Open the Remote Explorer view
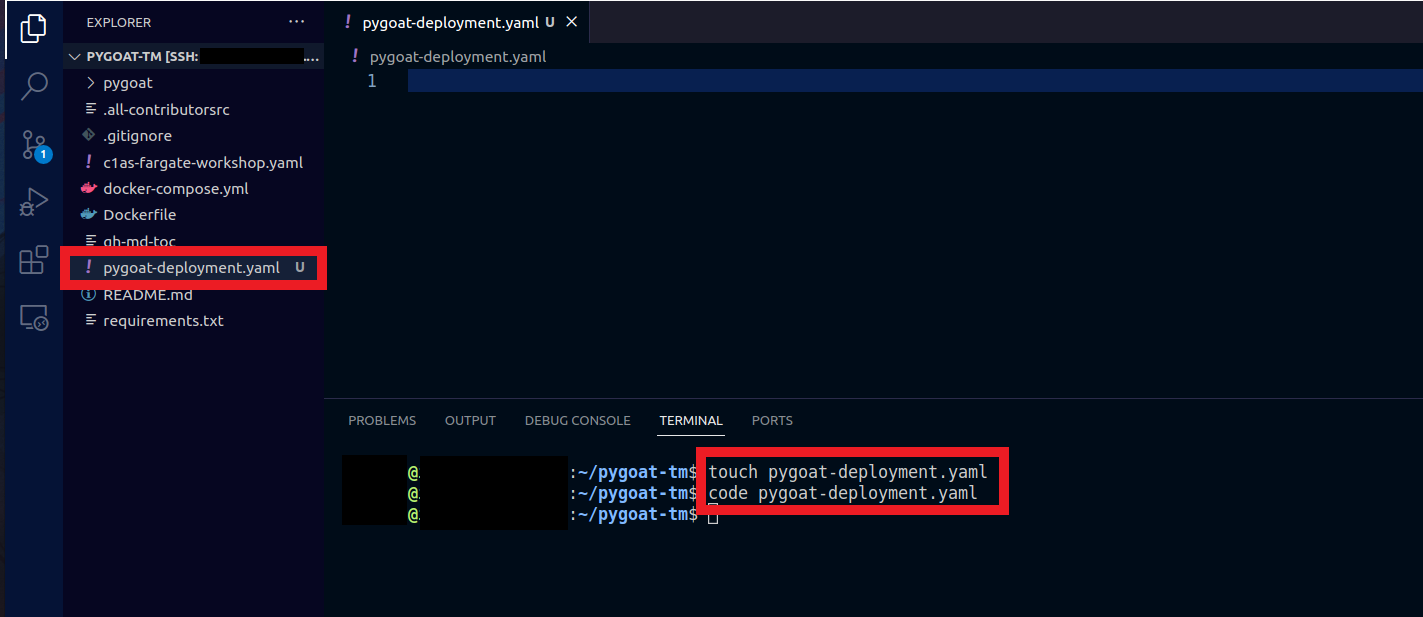Viewport: 1423px width, 617px height. (x=34, y=318)
